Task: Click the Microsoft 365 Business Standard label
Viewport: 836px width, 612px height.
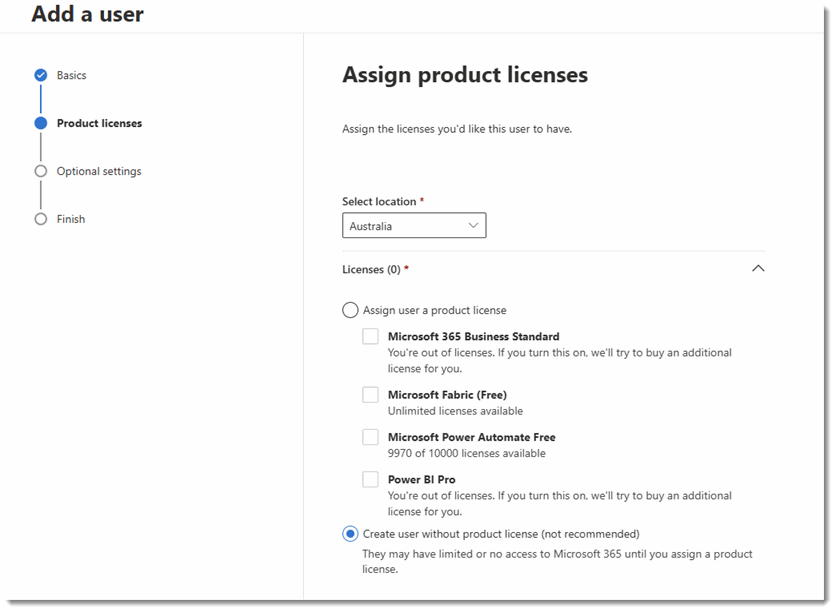Action: point(473,336)
